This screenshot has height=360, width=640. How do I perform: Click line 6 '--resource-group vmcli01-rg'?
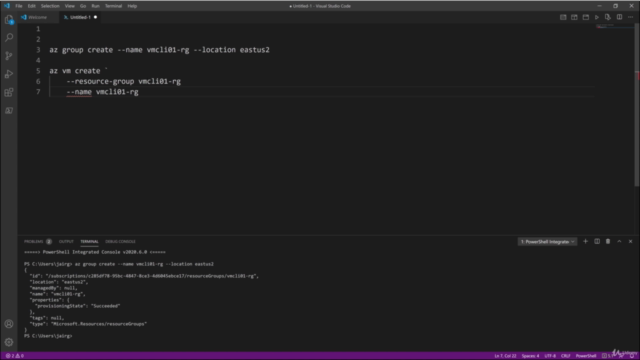[123, 81]
